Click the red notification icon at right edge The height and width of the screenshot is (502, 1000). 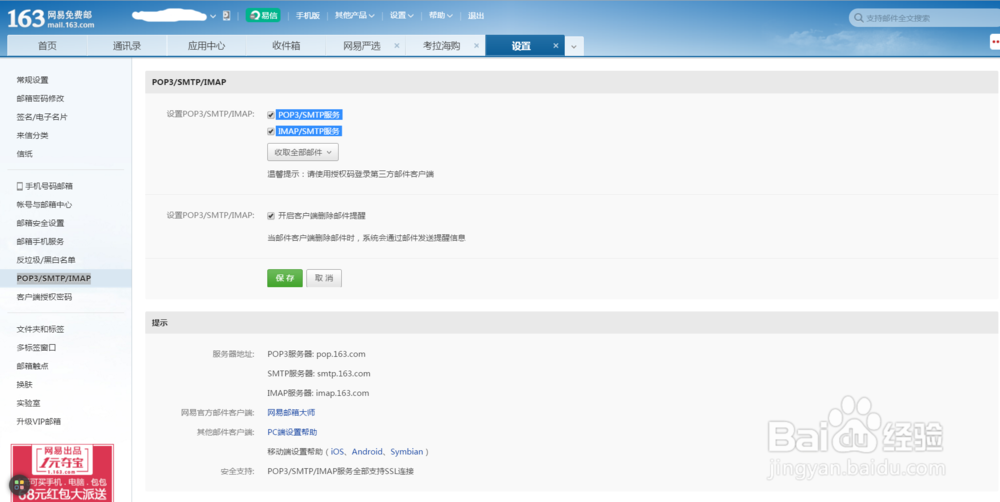pos(995,41)
